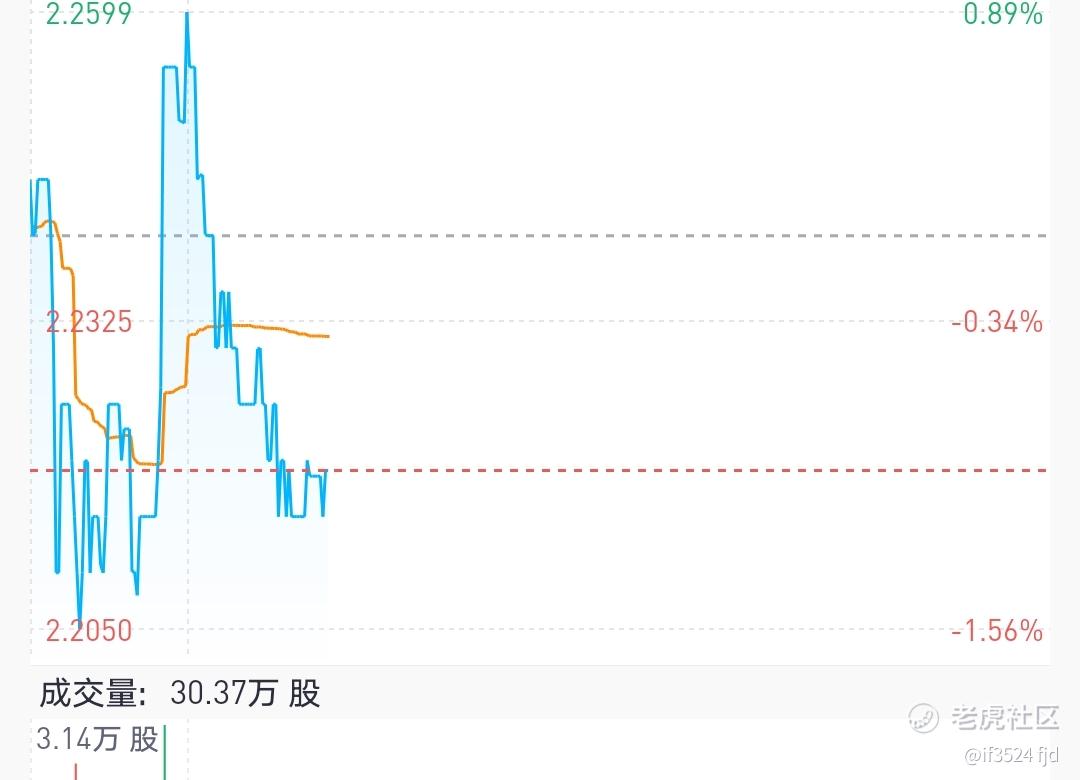Click the highest peak of the blue price line
Viewport: 1080px width, 780px height.
(x=186, y=16)
